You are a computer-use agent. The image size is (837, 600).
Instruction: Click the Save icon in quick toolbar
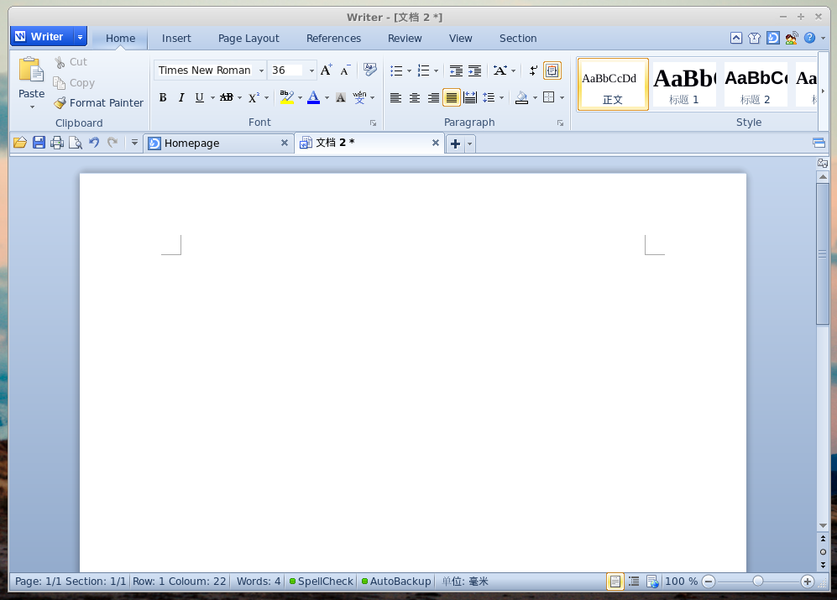[39, 143]
